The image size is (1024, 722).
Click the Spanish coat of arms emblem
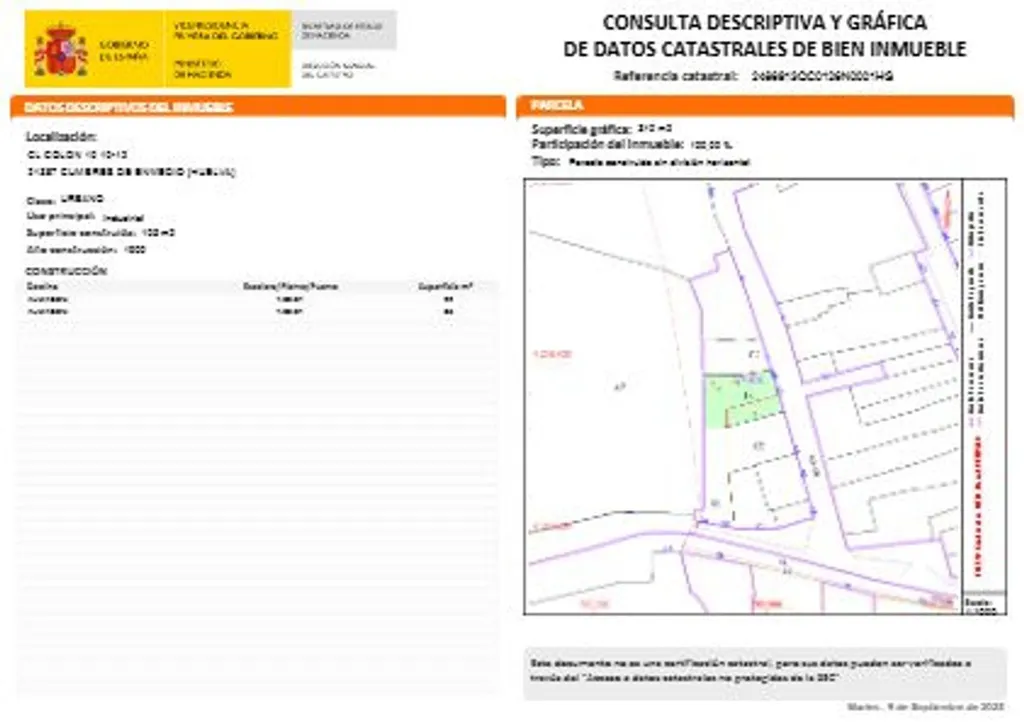61,50
